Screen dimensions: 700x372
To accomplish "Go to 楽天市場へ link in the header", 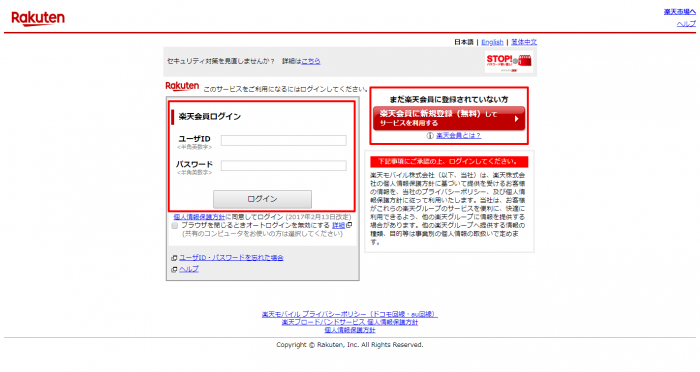I will pos(679,12).
